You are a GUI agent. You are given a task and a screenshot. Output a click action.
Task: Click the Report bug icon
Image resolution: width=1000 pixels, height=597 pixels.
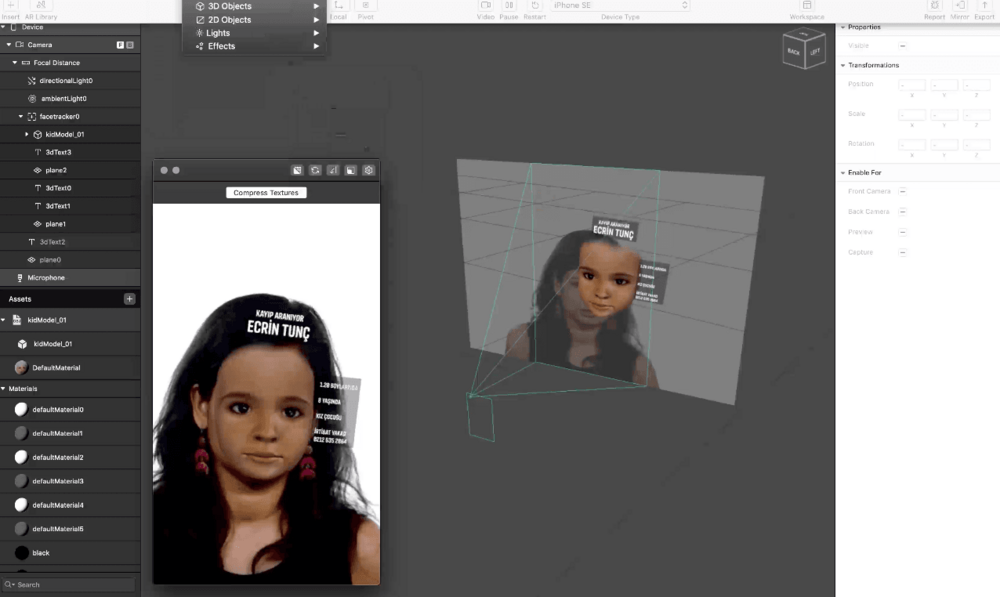(934, 6)
